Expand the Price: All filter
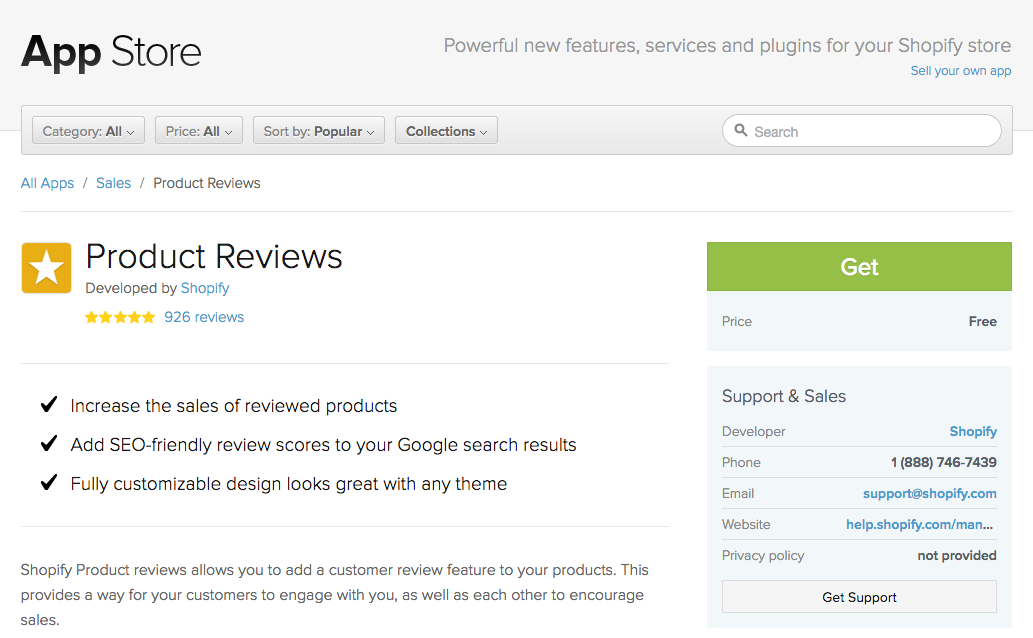Viewport: 1033px width, 638px height. pyautogui.click(x=199, y=131)
